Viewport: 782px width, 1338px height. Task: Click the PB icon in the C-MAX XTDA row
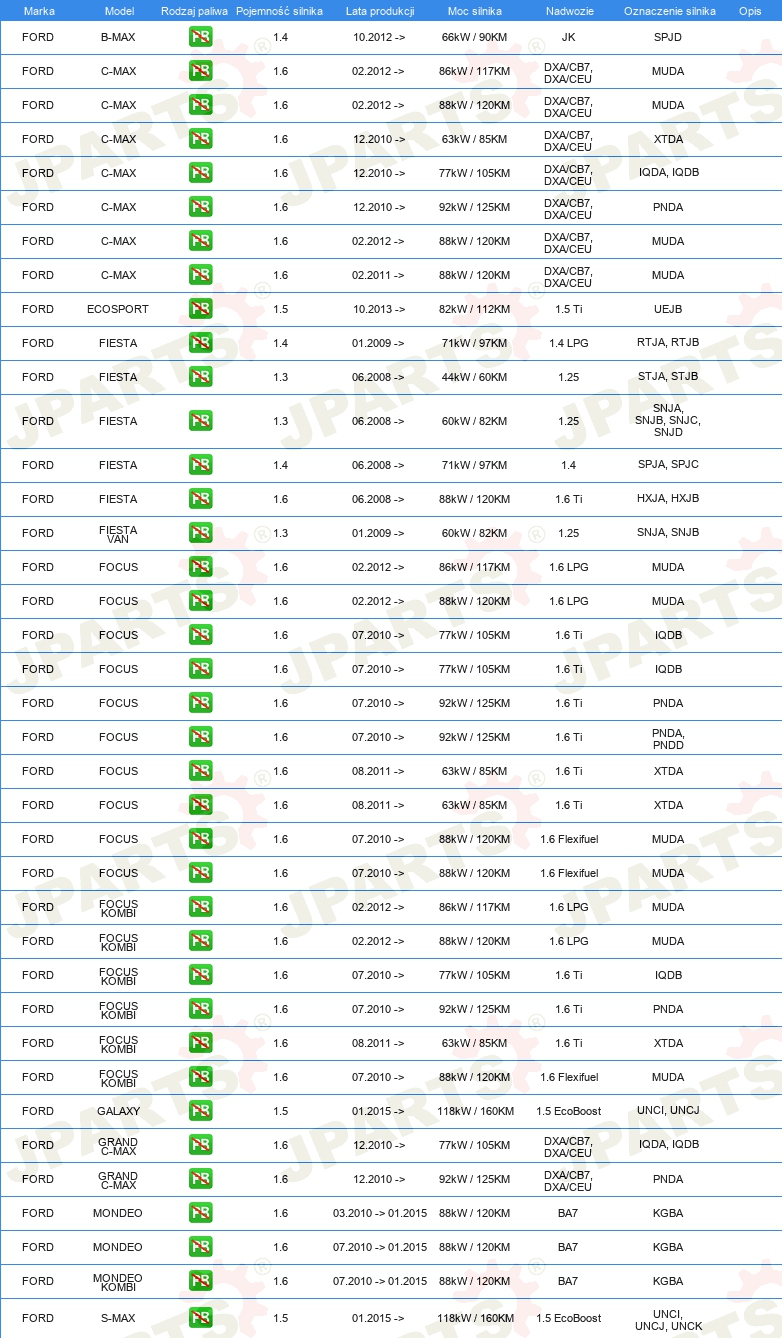[x=201, y=139]
